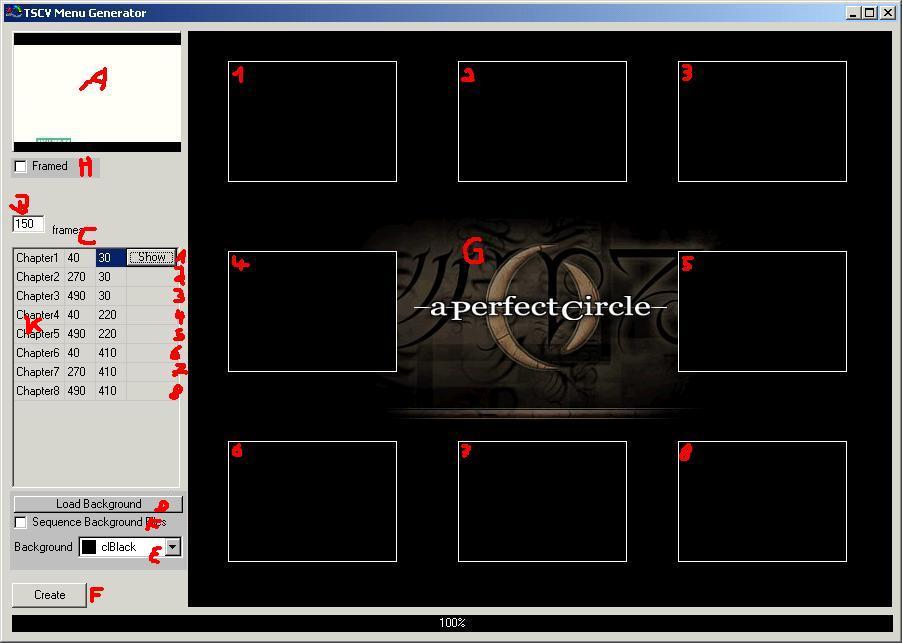Image resolution: width=902 pixels, height=643 pixels.
Task: Tick the Framed checkbox
Action: coord(21,166)
